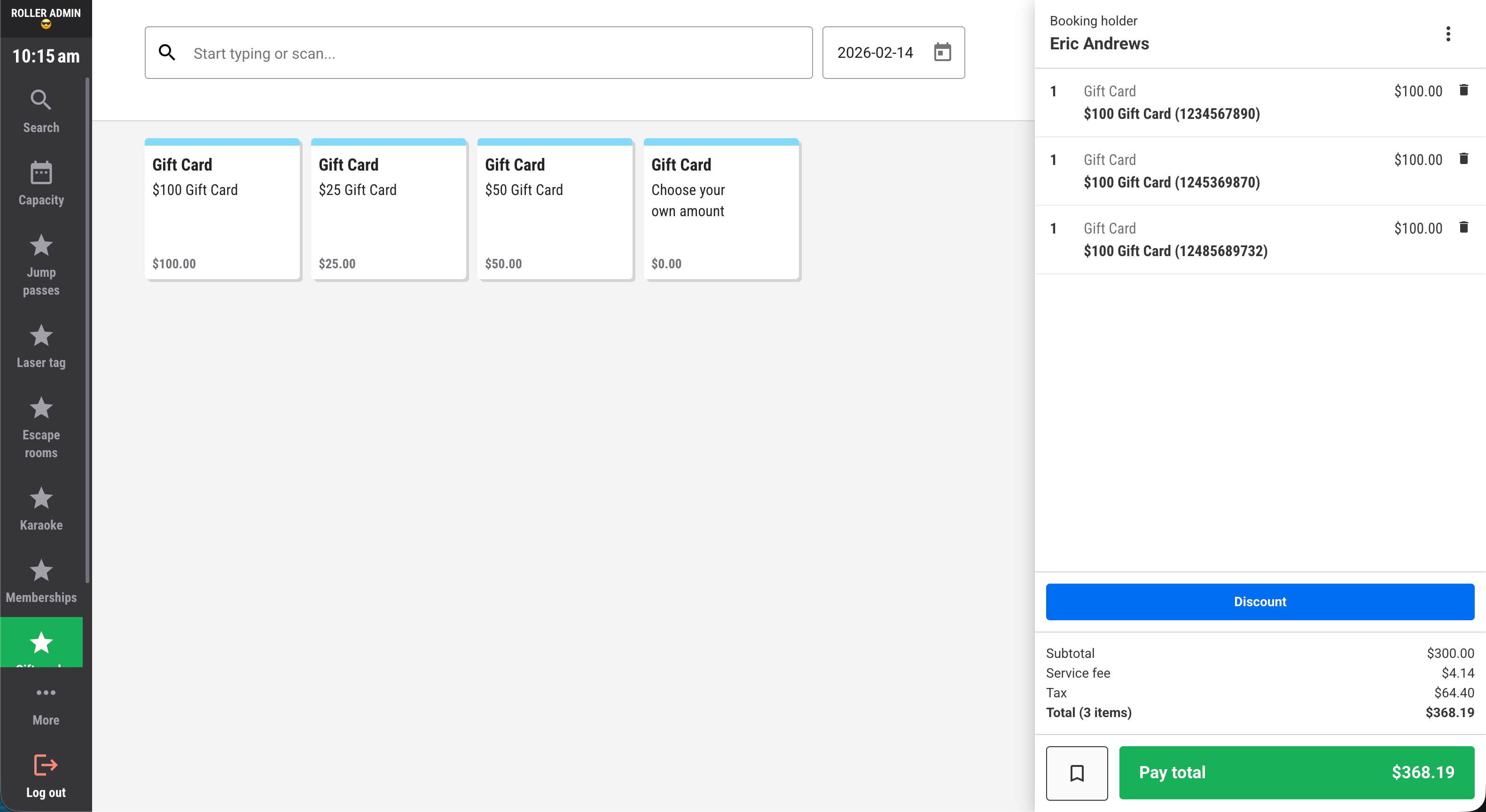Select the Escape rooms category

pos(41,427)
